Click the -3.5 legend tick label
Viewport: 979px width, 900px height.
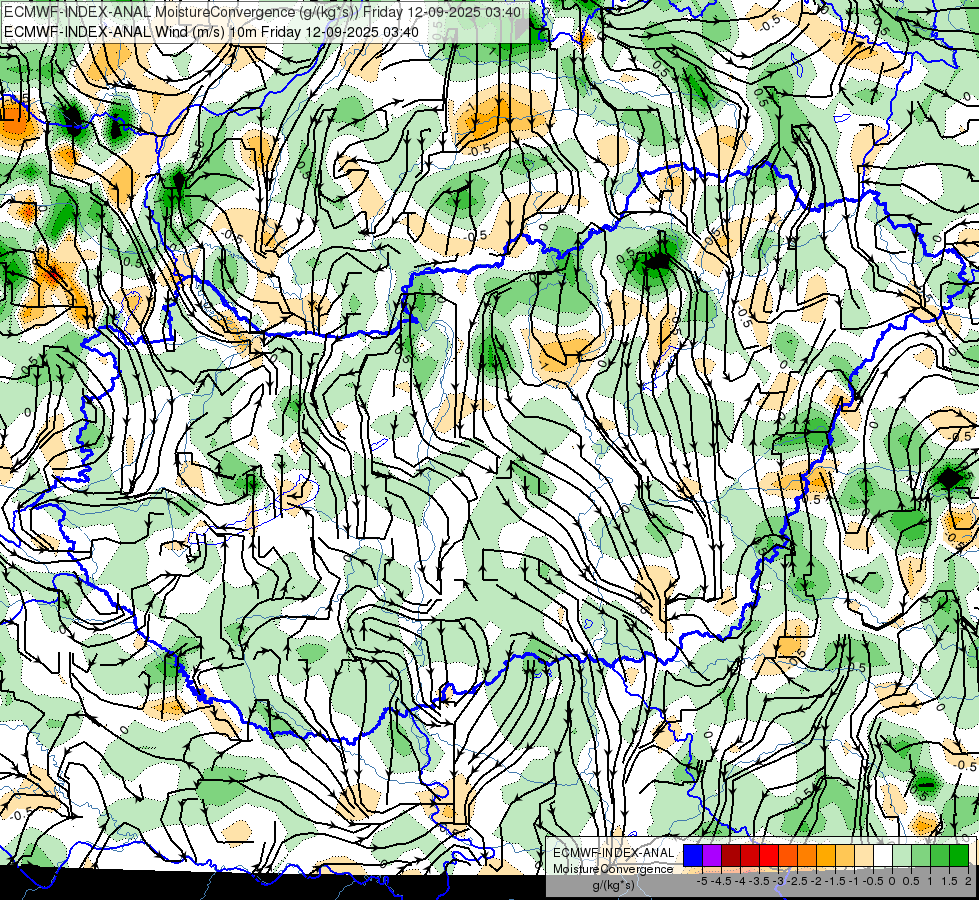pos(760,881)
